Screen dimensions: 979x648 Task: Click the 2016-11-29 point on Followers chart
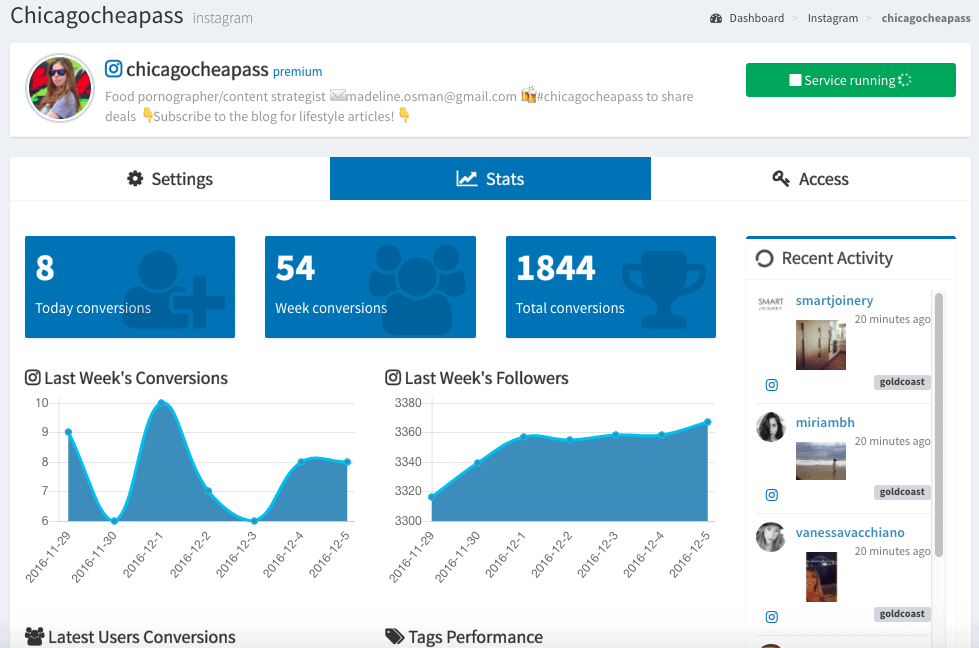click(432, 497)
